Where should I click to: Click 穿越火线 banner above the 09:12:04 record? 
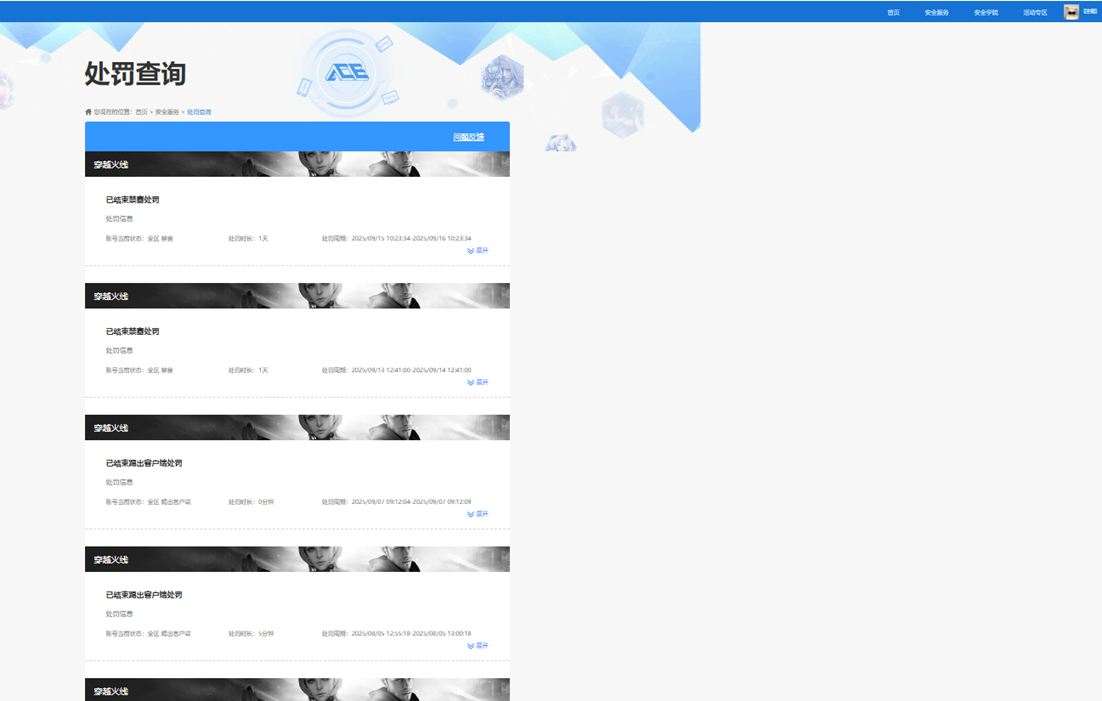(x=297, y=427)
